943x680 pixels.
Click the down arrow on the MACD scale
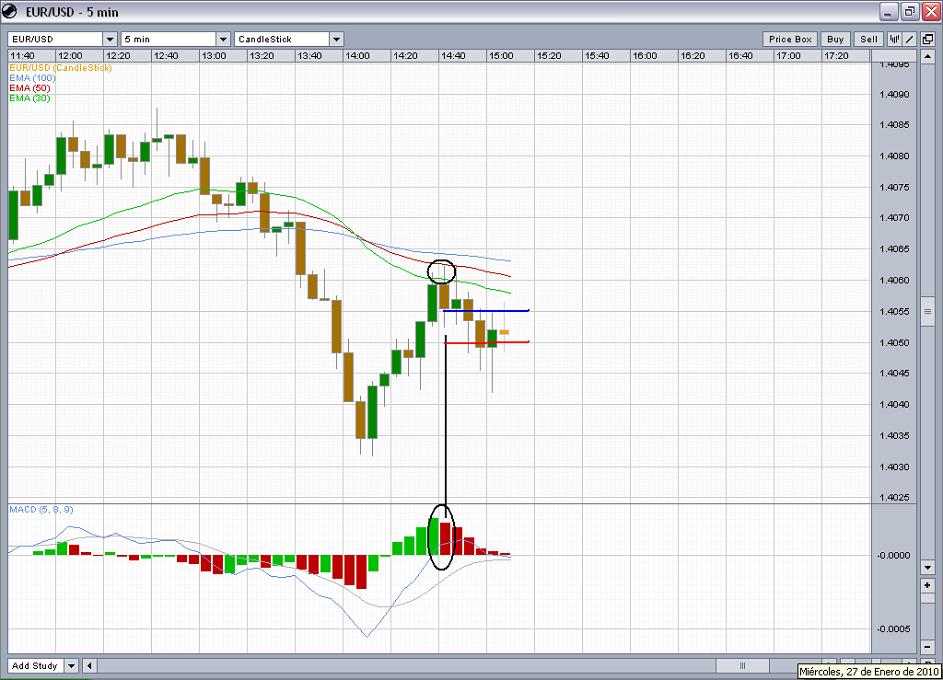pos(927,567)
